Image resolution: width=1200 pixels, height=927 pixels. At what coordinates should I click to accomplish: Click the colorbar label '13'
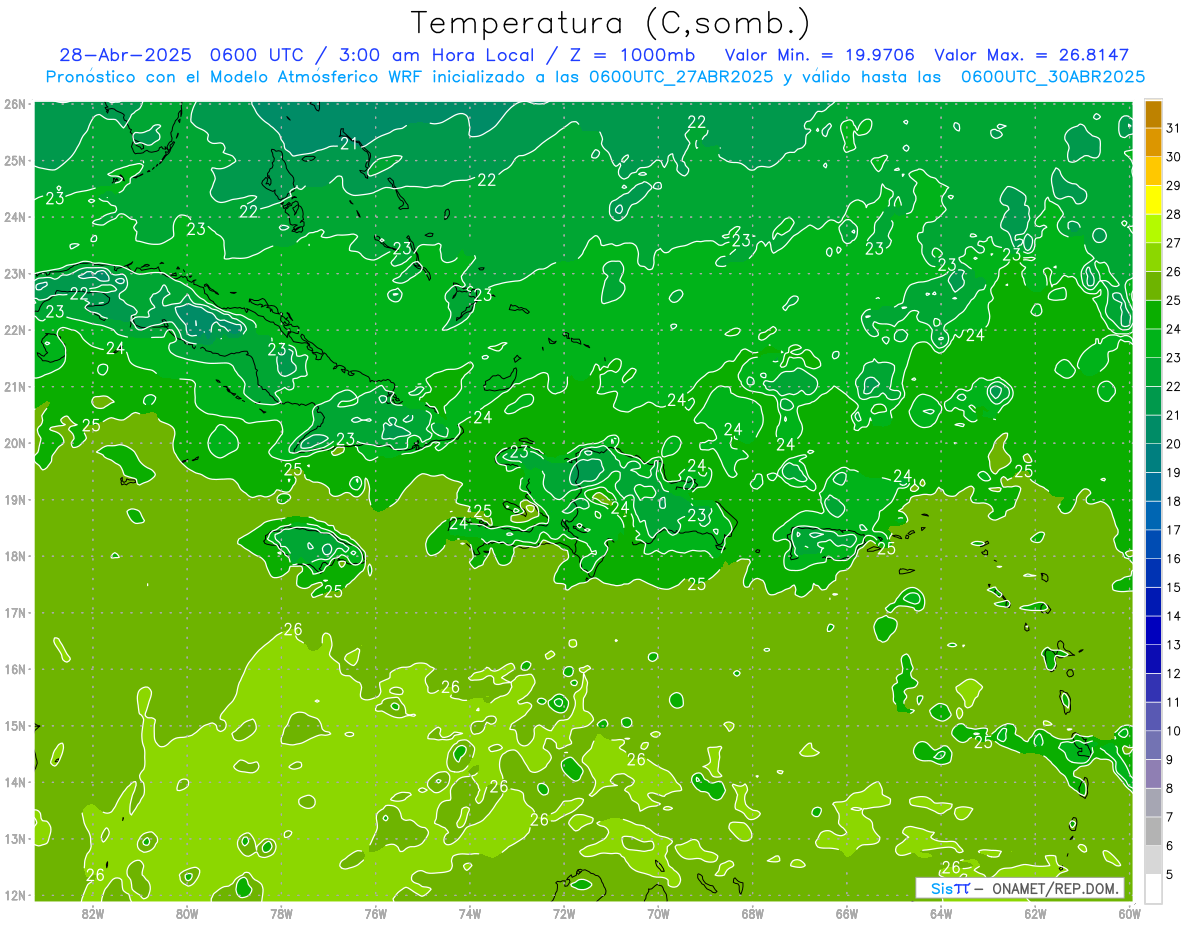click(x=1173, y=645)
